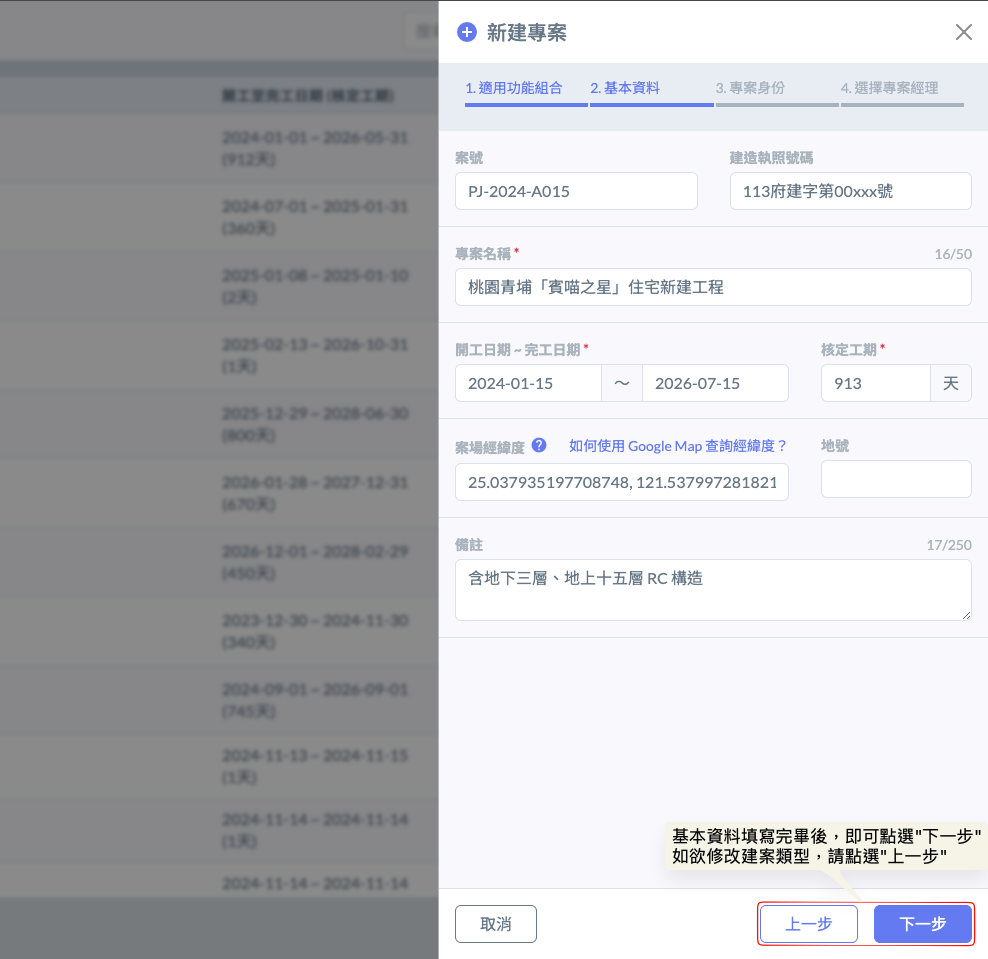Focus the 建造執照號碼 text field
This screenshot has width=988, height=959.
click(x=850, y=191)
